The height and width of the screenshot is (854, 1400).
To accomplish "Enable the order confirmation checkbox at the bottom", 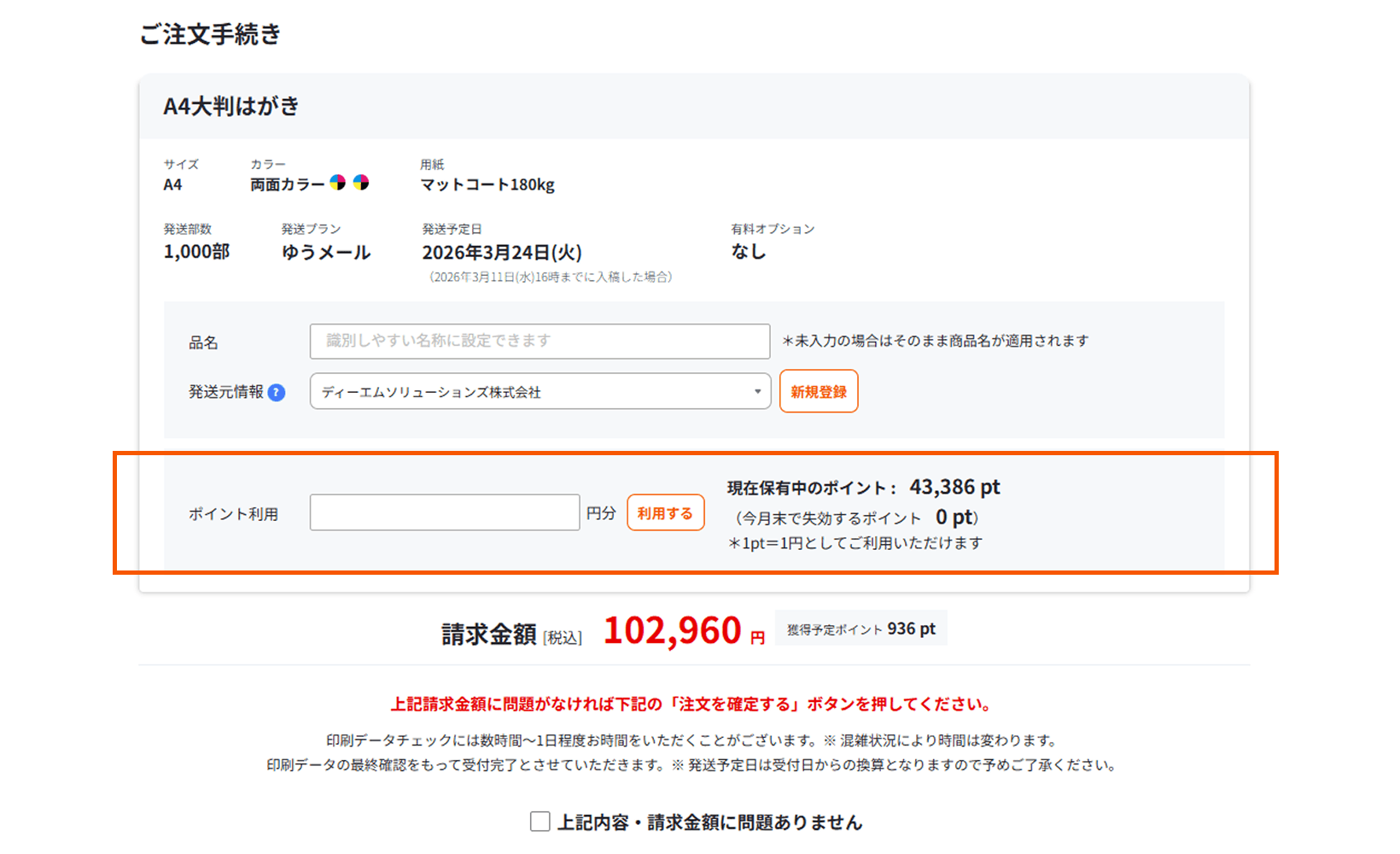I will [540, 821].
